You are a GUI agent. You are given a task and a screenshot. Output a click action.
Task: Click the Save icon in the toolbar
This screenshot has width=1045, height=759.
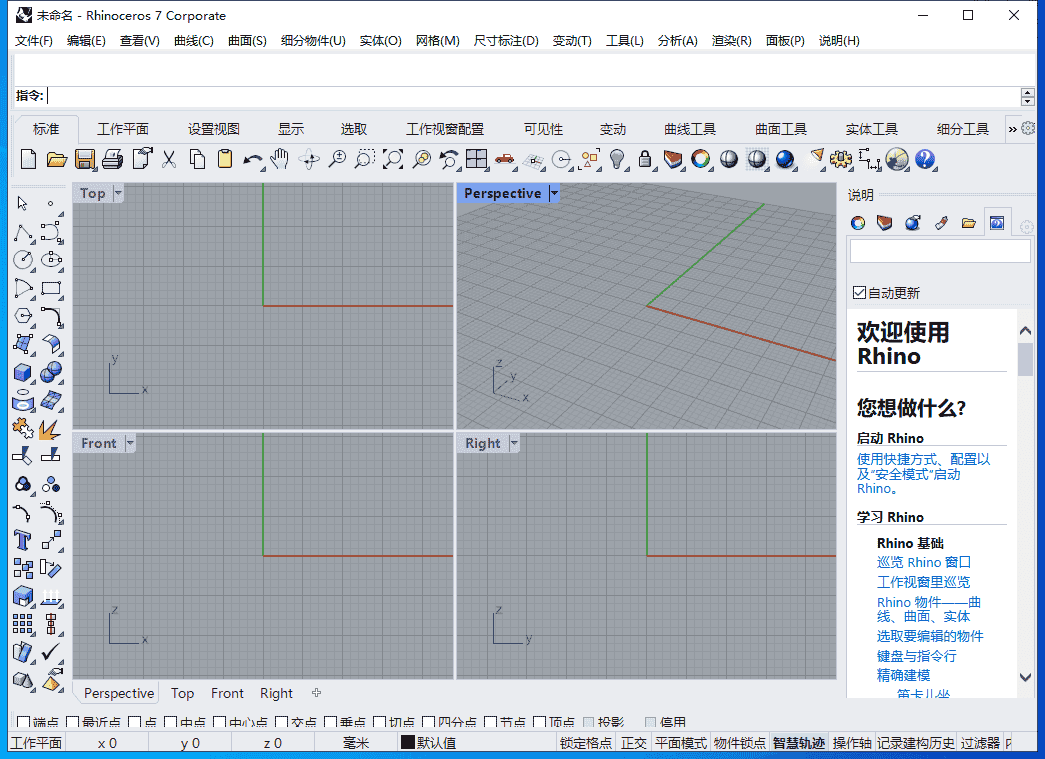click(85, 159)
